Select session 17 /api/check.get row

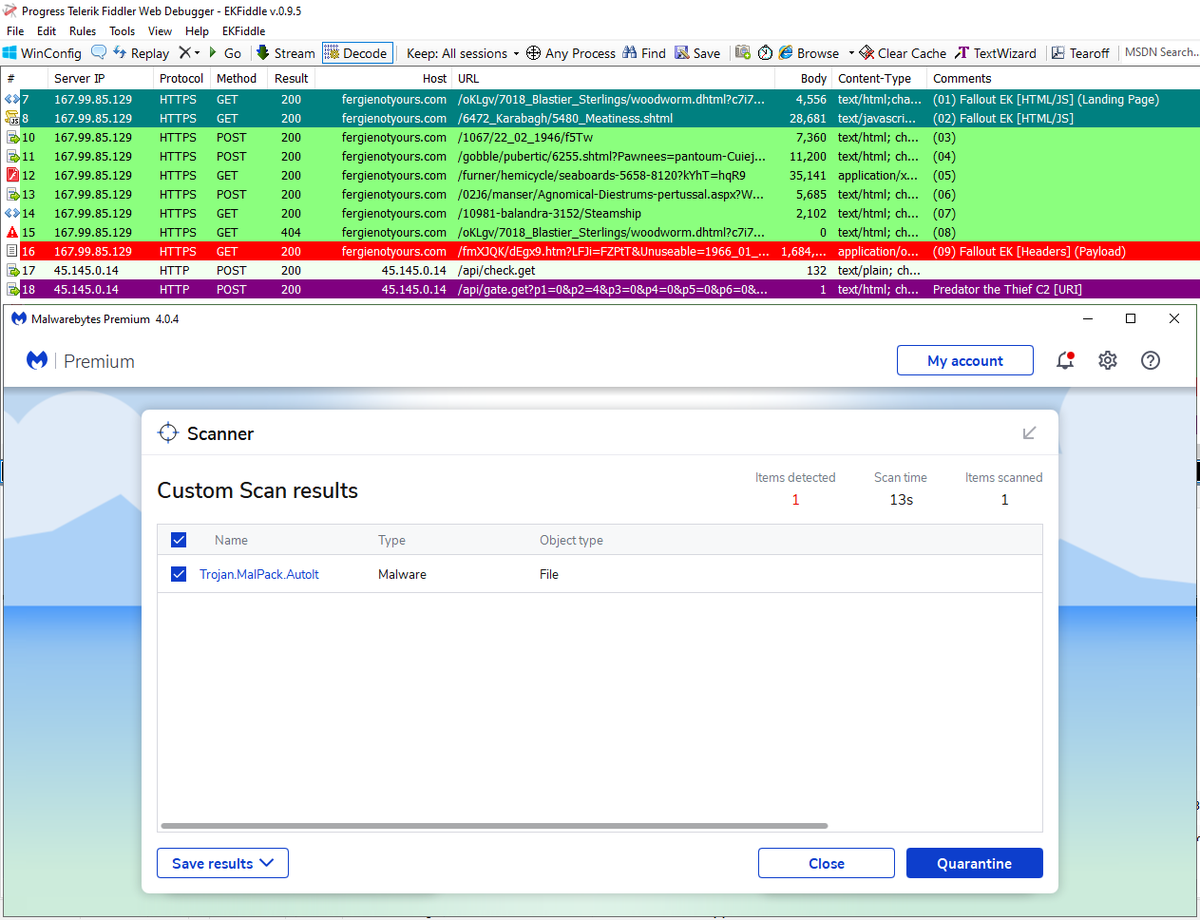(600, 270)
